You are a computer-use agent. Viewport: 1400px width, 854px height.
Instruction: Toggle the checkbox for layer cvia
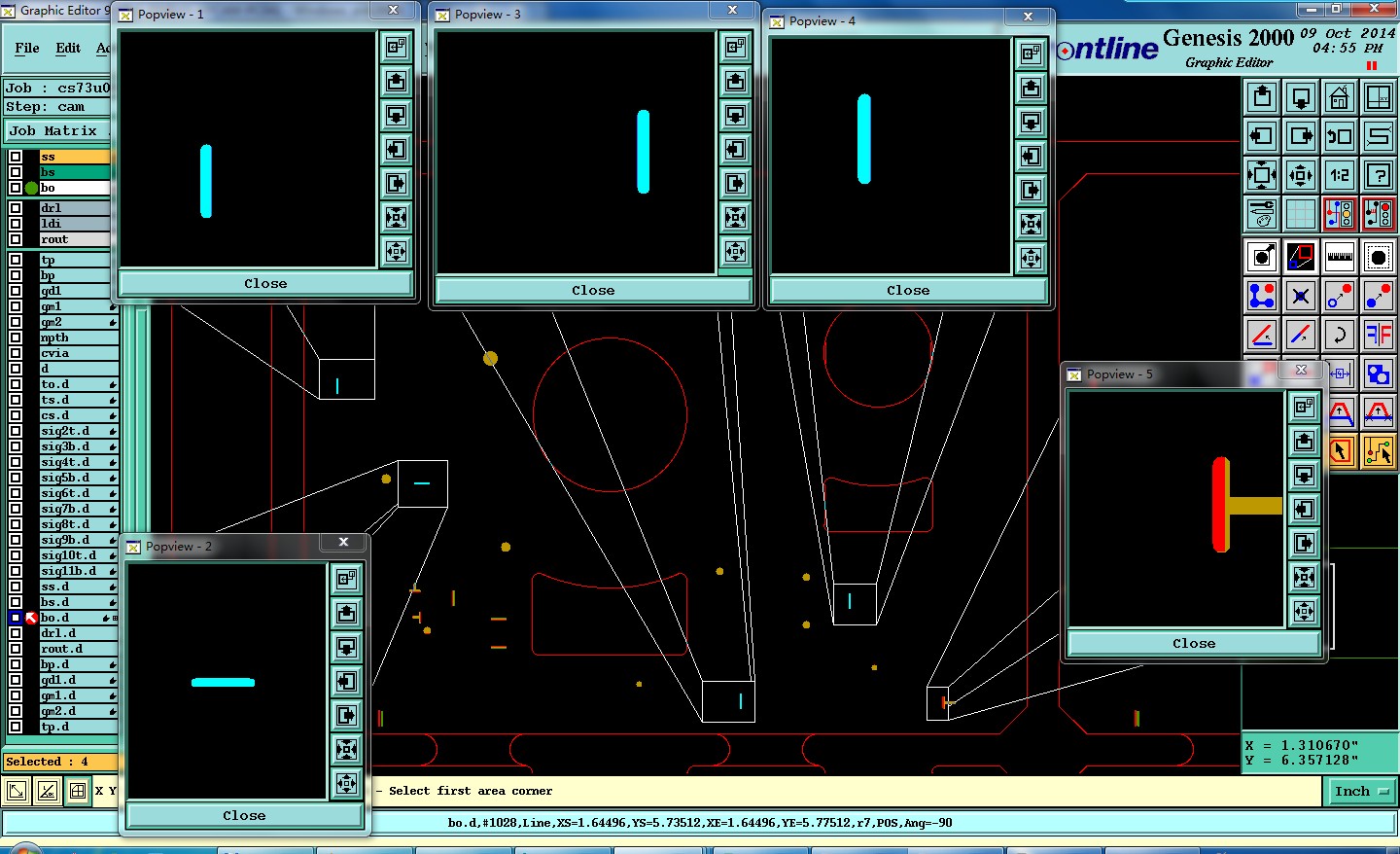point(16,353)
